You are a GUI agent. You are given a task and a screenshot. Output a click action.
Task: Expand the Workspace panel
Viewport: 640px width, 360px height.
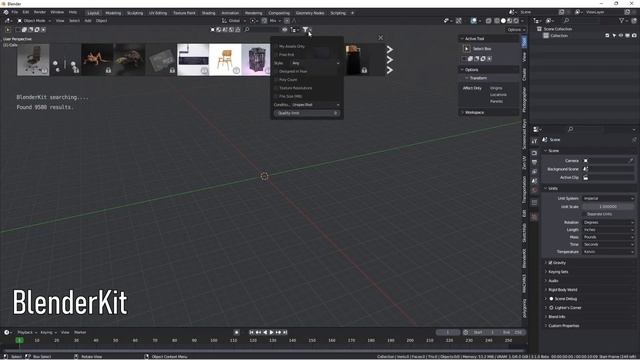pyautogui.click(x=473, y=112)
